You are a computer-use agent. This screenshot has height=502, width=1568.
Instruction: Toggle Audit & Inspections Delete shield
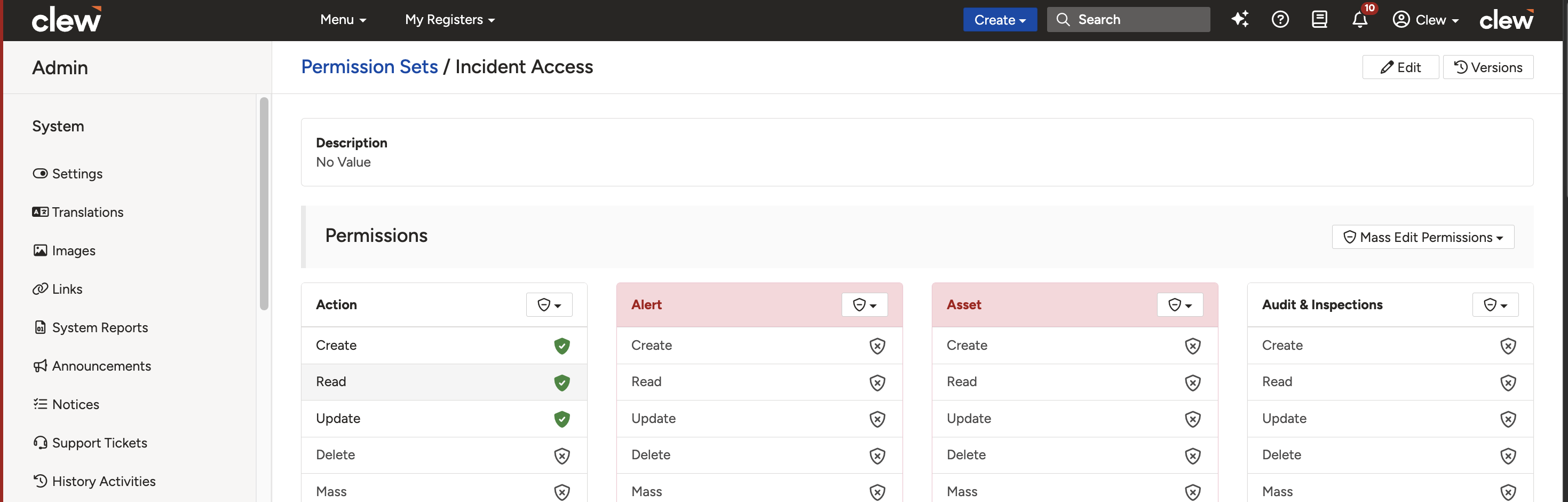click(1508, 456)
